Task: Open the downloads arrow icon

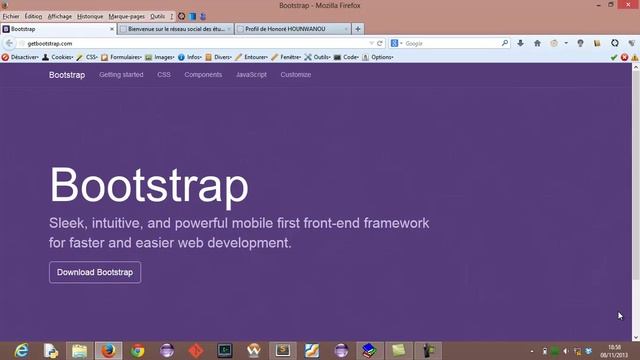Action: [x=520, y=43]
